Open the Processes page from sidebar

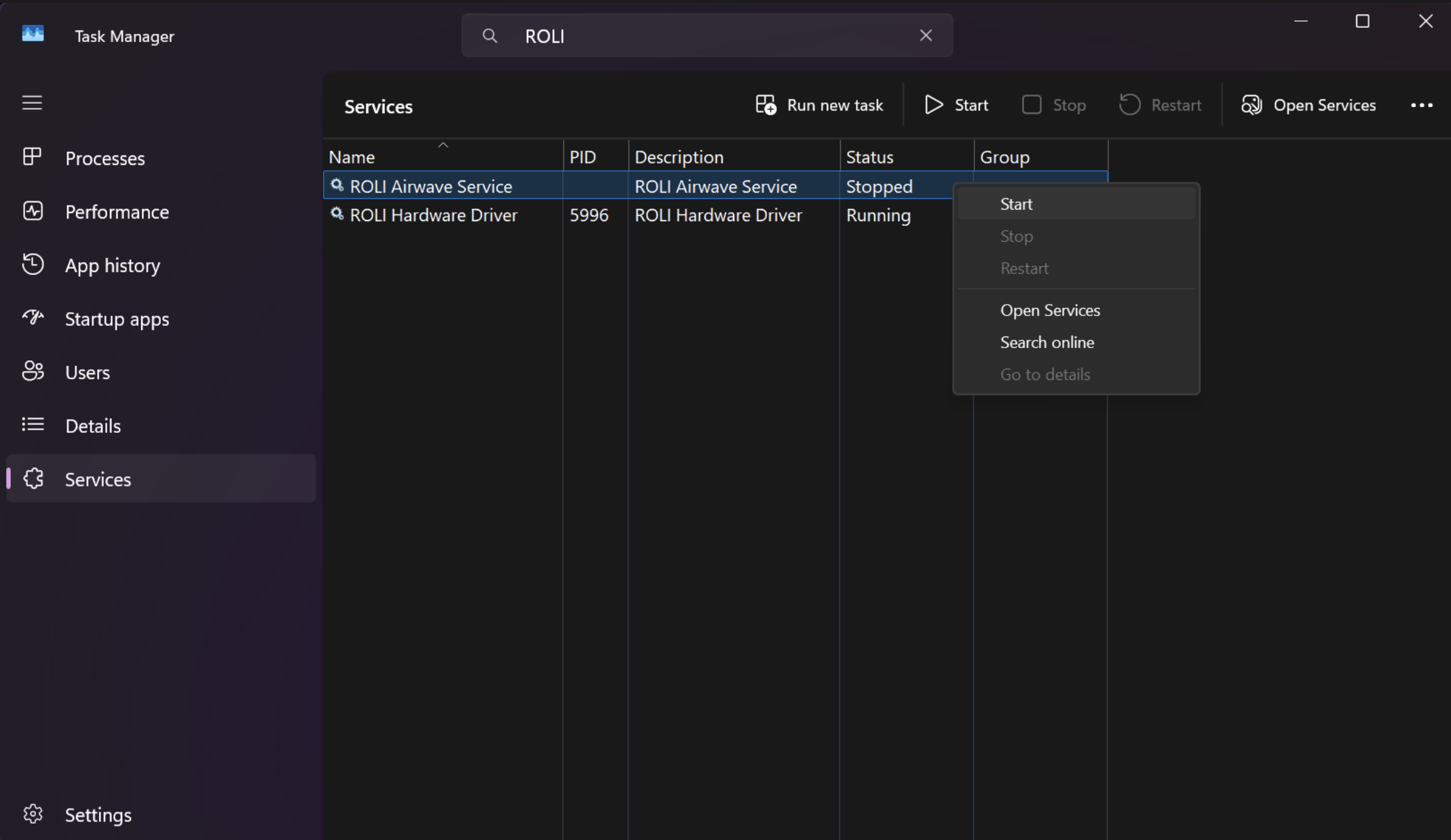[x=105, y=158]
